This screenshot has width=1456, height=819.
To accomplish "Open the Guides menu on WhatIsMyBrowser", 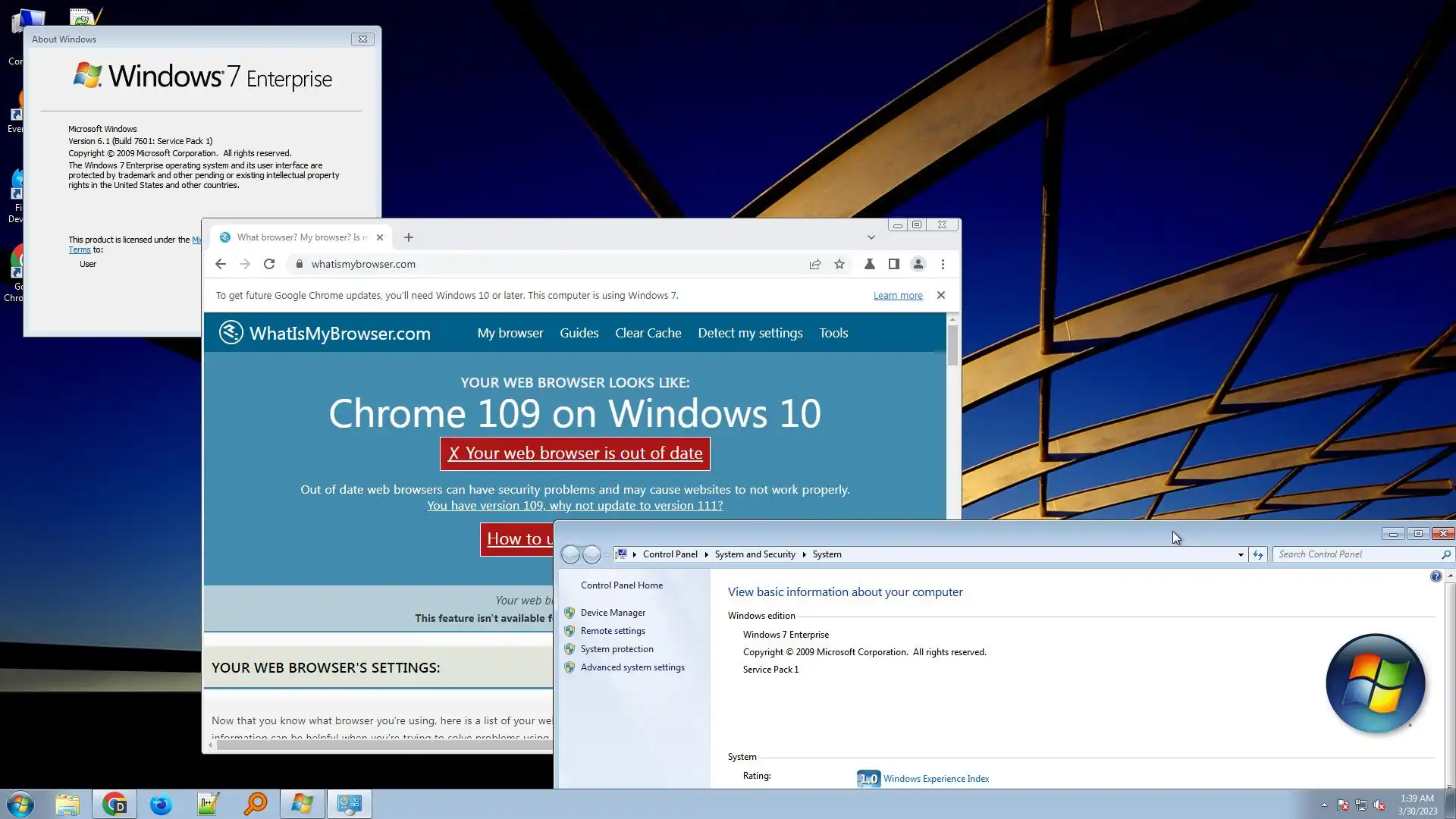I will 579,333.
